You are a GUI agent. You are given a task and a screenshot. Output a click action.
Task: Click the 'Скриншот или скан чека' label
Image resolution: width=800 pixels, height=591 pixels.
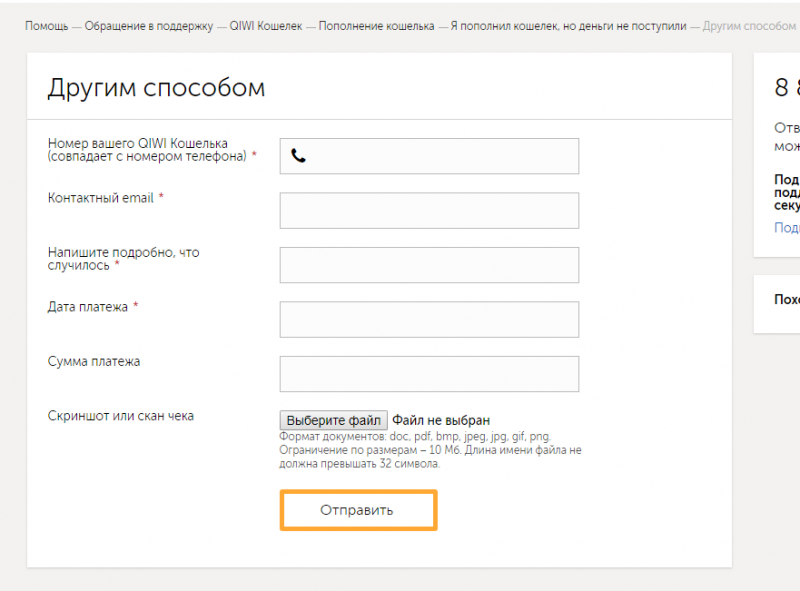pyautogui.click(x=121, y=416)
